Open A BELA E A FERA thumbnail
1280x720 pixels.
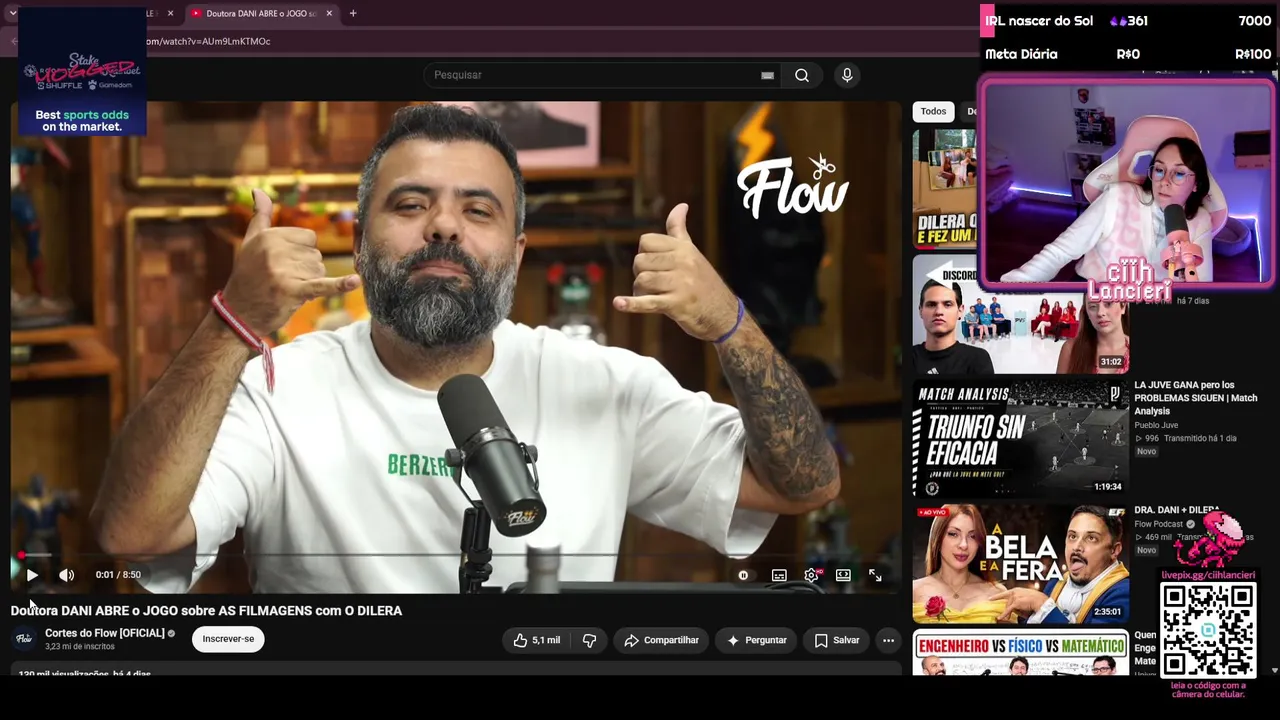click(x=1020, y=564)
